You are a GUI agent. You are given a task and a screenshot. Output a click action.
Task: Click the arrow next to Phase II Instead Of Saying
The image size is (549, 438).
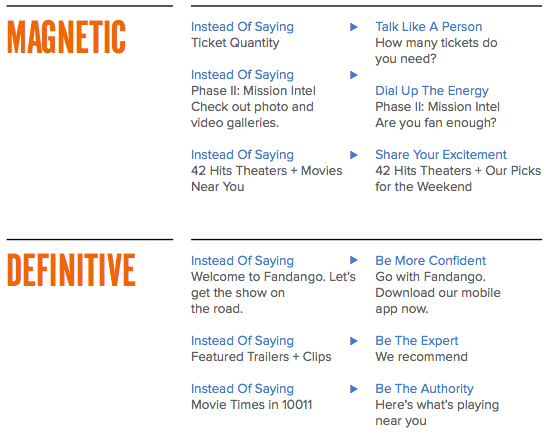click(x=354, y=75)
